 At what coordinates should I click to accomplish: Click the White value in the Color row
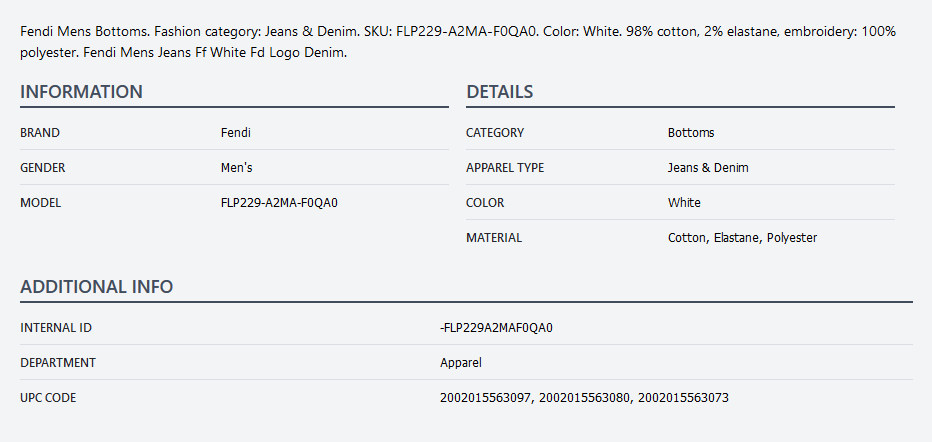(x=684, y=203)
